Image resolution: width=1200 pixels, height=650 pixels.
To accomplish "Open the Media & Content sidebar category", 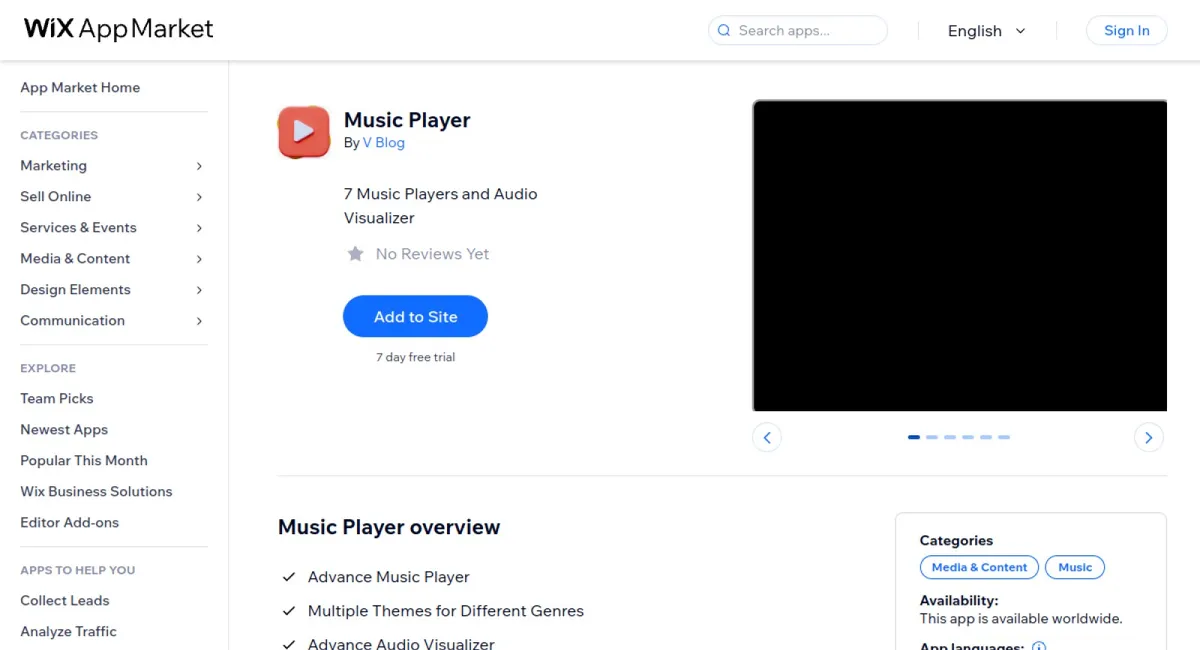I will [75, 259].
